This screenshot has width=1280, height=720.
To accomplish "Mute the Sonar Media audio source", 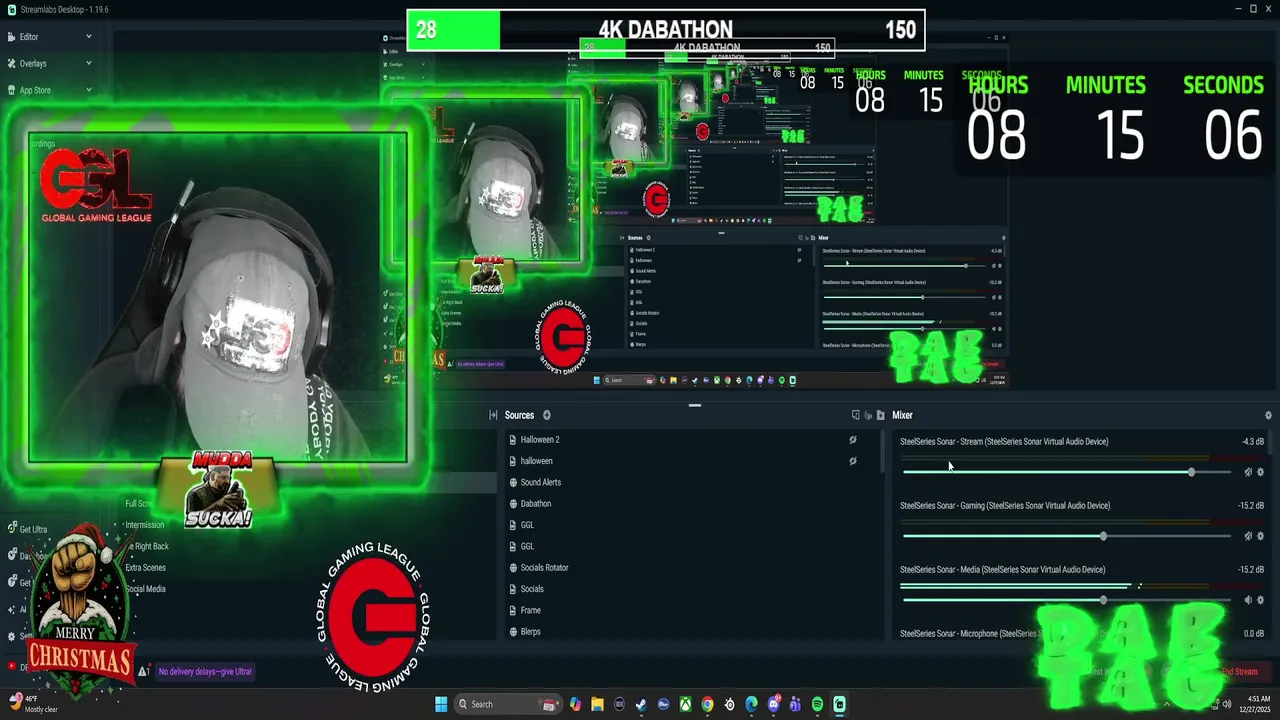I will pos(1248,600).
